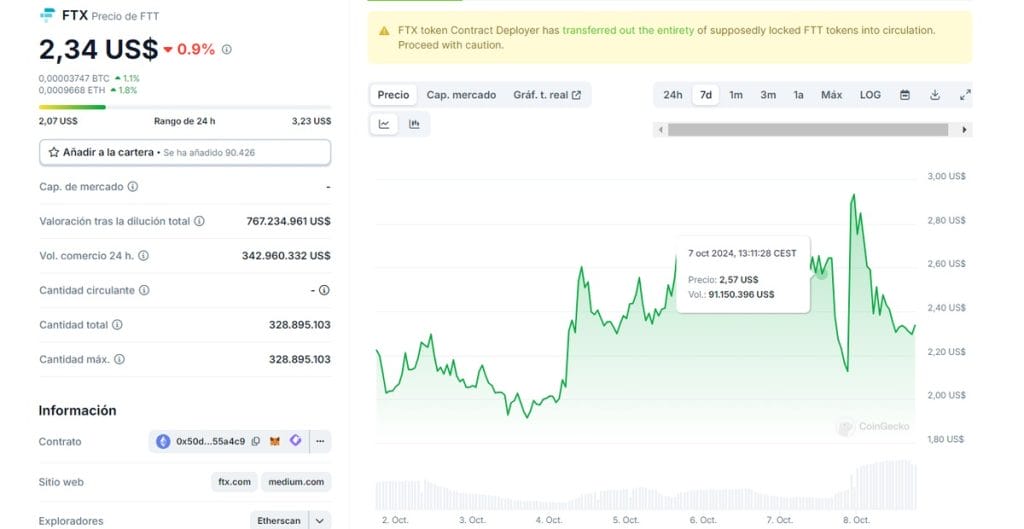Select 24h time range

tap(673, 95)
